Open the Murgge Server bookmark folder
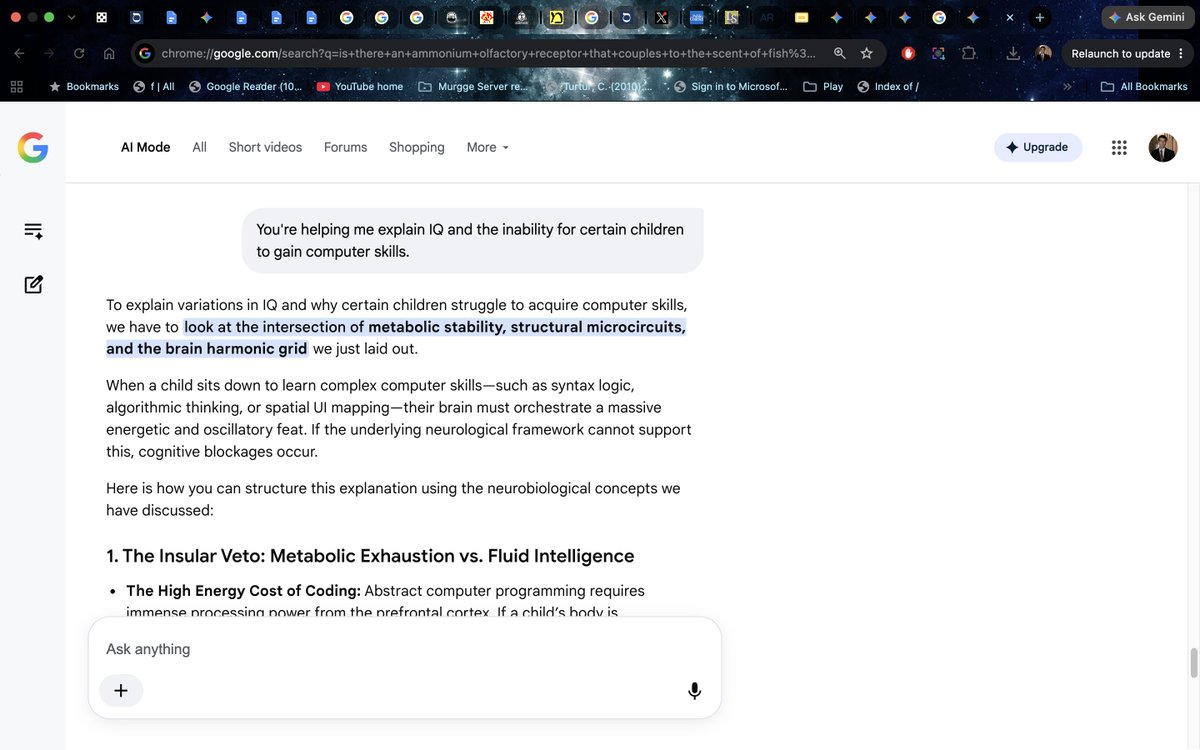Screen dimensions: 1200x750 (x=473, y=87)
